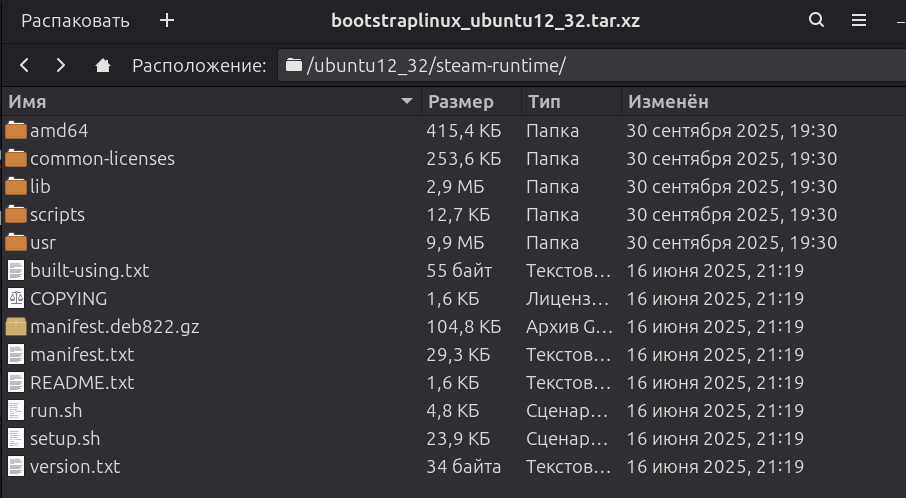Screen dimensions: 906x498
Task: Select the common-licenses folder
Action: tap(102, 159)
